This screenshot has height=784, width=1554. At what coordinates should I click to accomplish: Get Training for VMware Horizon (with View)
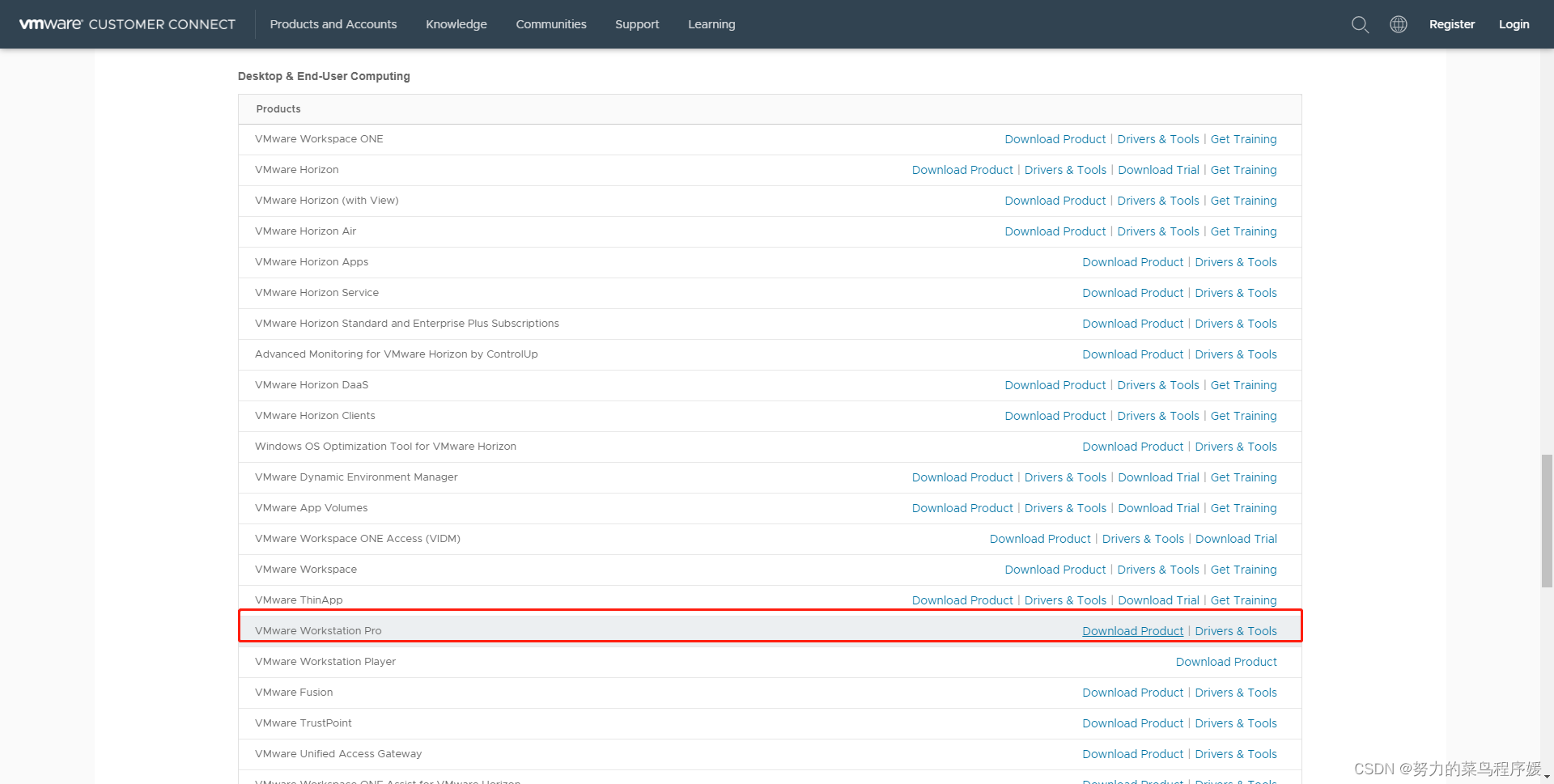(1243, 201)
